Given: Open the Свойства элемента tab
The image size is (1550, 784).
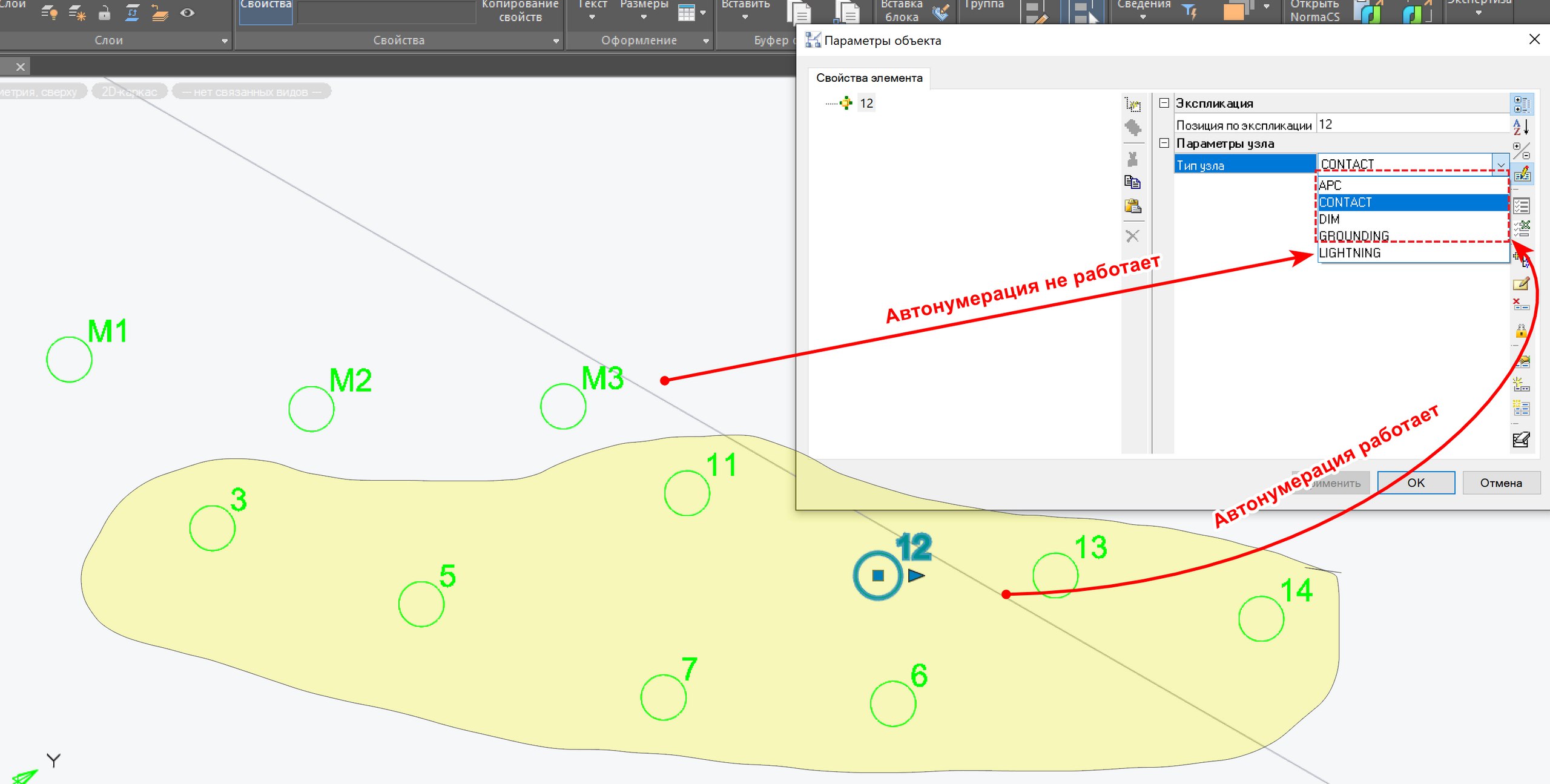Looking at the screenshot, I should [x=869, y=78].
